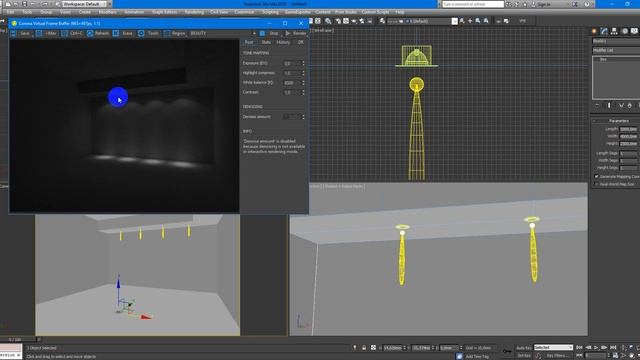The height and width of the screenshot is (360, 640).
Task: Open the Rendering menu
Action: pyautogui.click(x=194, y=12)
